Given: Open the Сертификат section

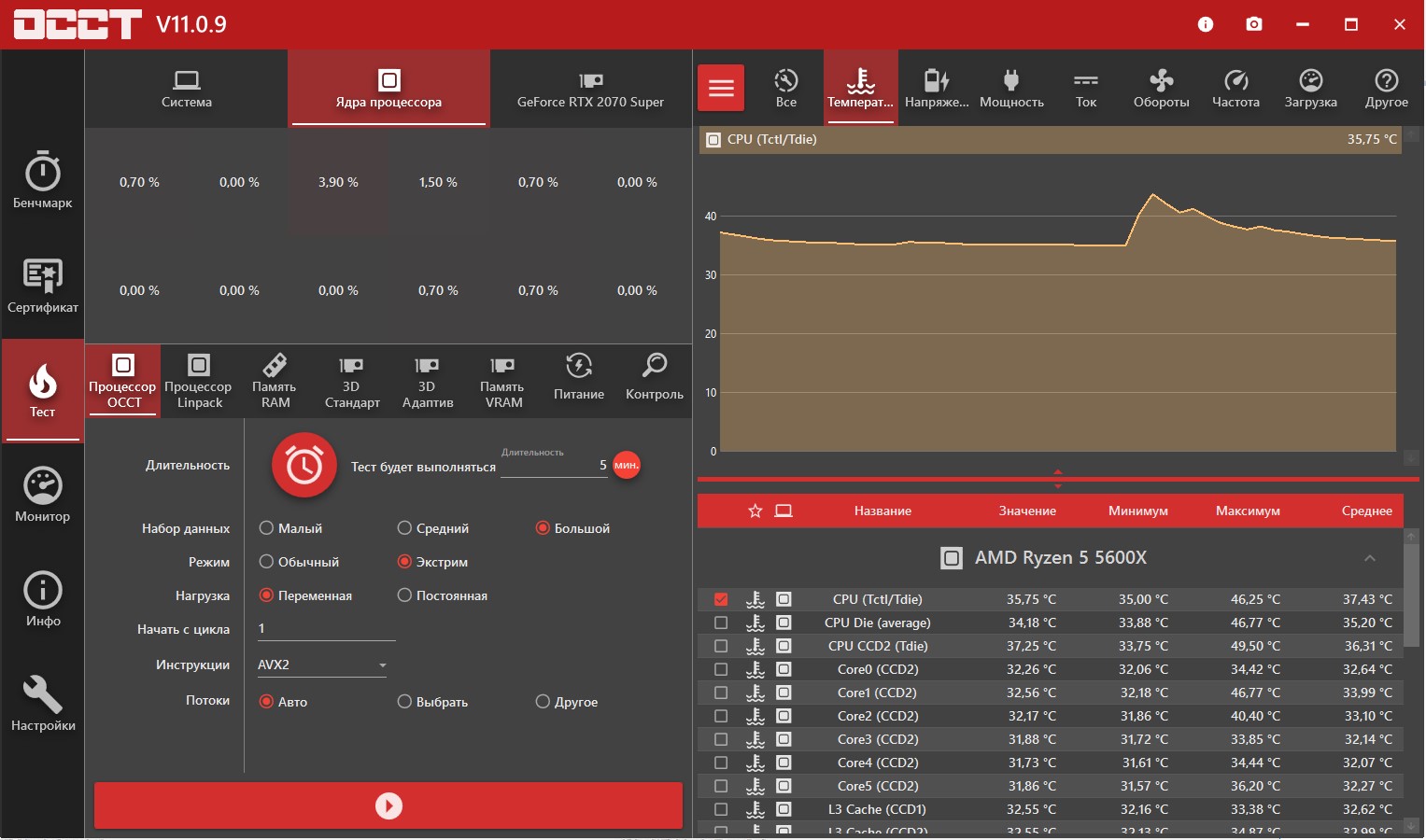Looking at the screenshot, I should pyautogui.click(x=42, y=285).
